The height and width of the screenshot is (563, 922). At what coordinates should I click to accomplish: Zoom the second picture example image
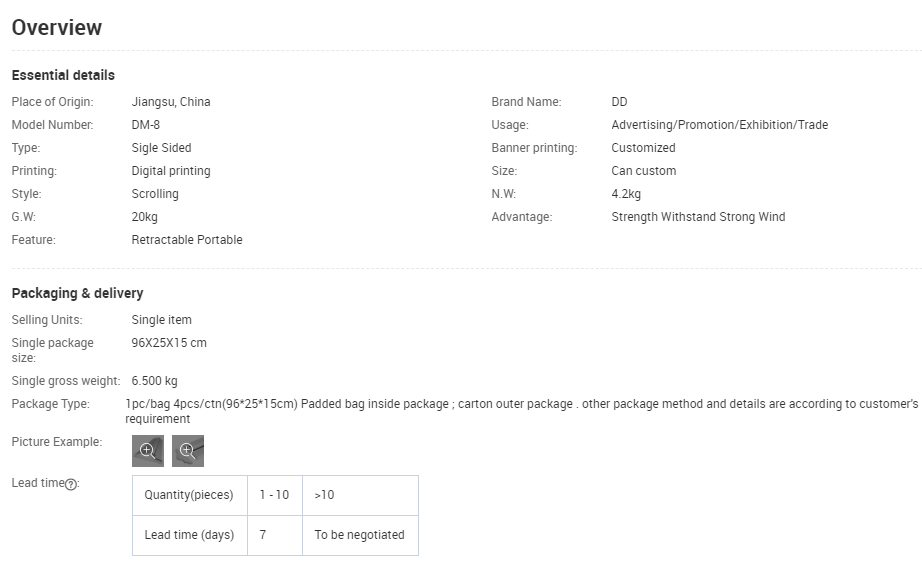pyautogui.click(x=187, y=451)
